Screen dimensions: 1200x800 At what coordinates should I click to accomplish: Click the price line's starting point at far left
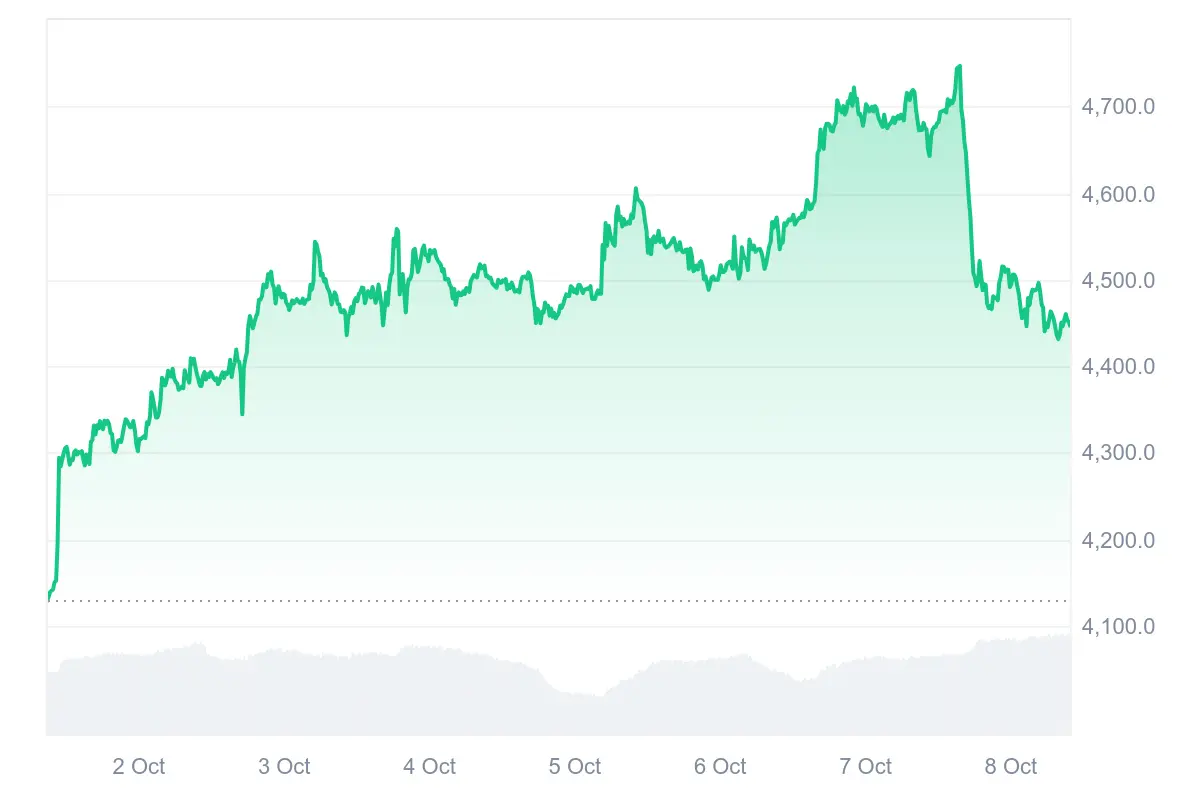49,599
